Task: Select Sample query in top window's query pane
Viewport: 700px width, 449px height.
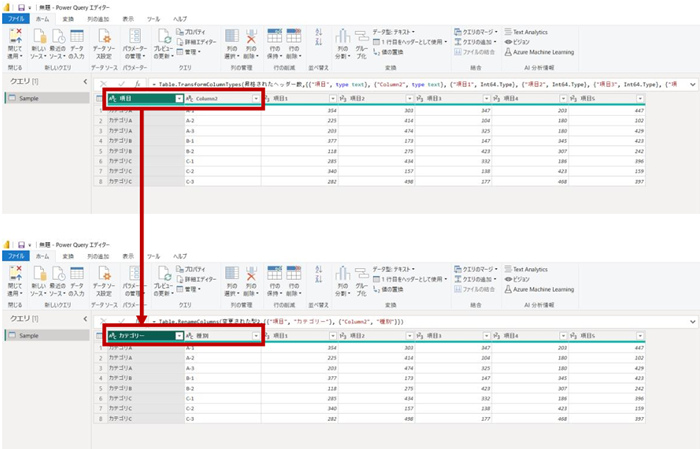Action: click(29, 98)
